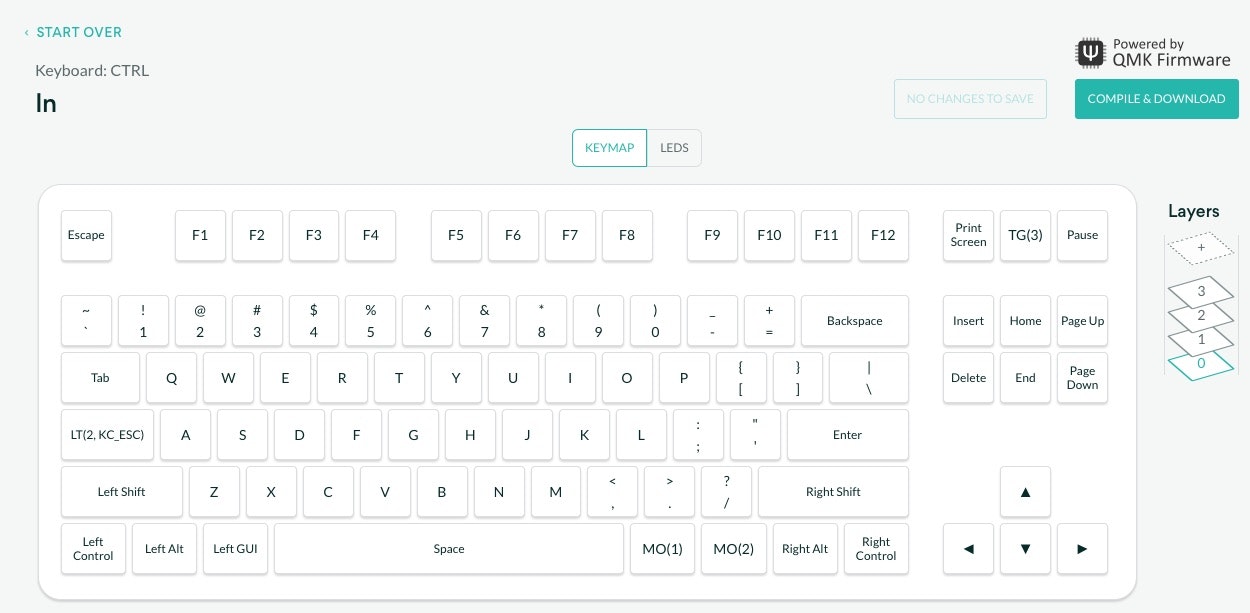Click the down arrow key

click(1025, 549)
